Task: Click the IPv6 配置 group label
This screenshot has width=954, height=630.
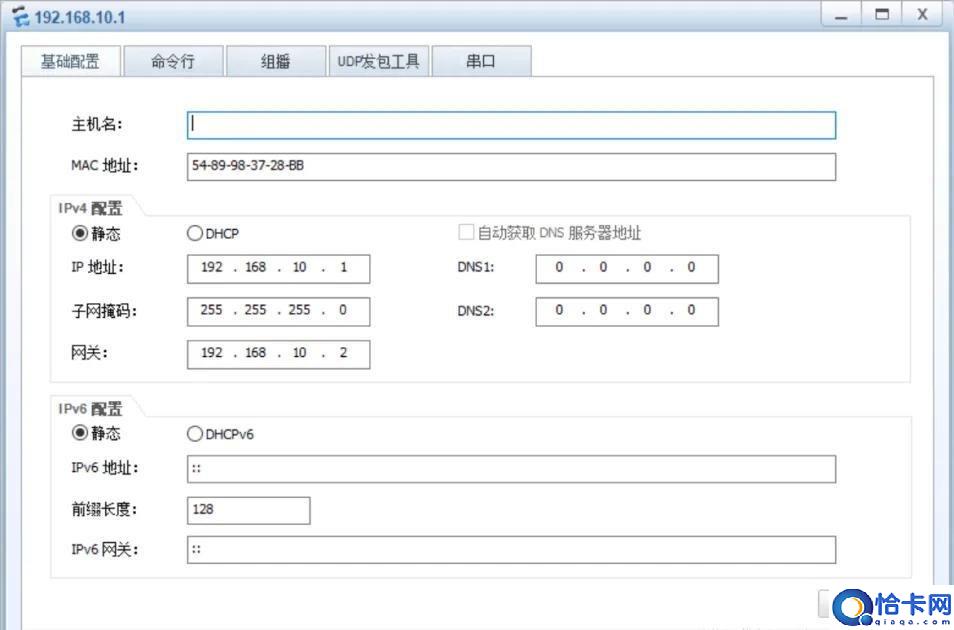Action: 90,408
